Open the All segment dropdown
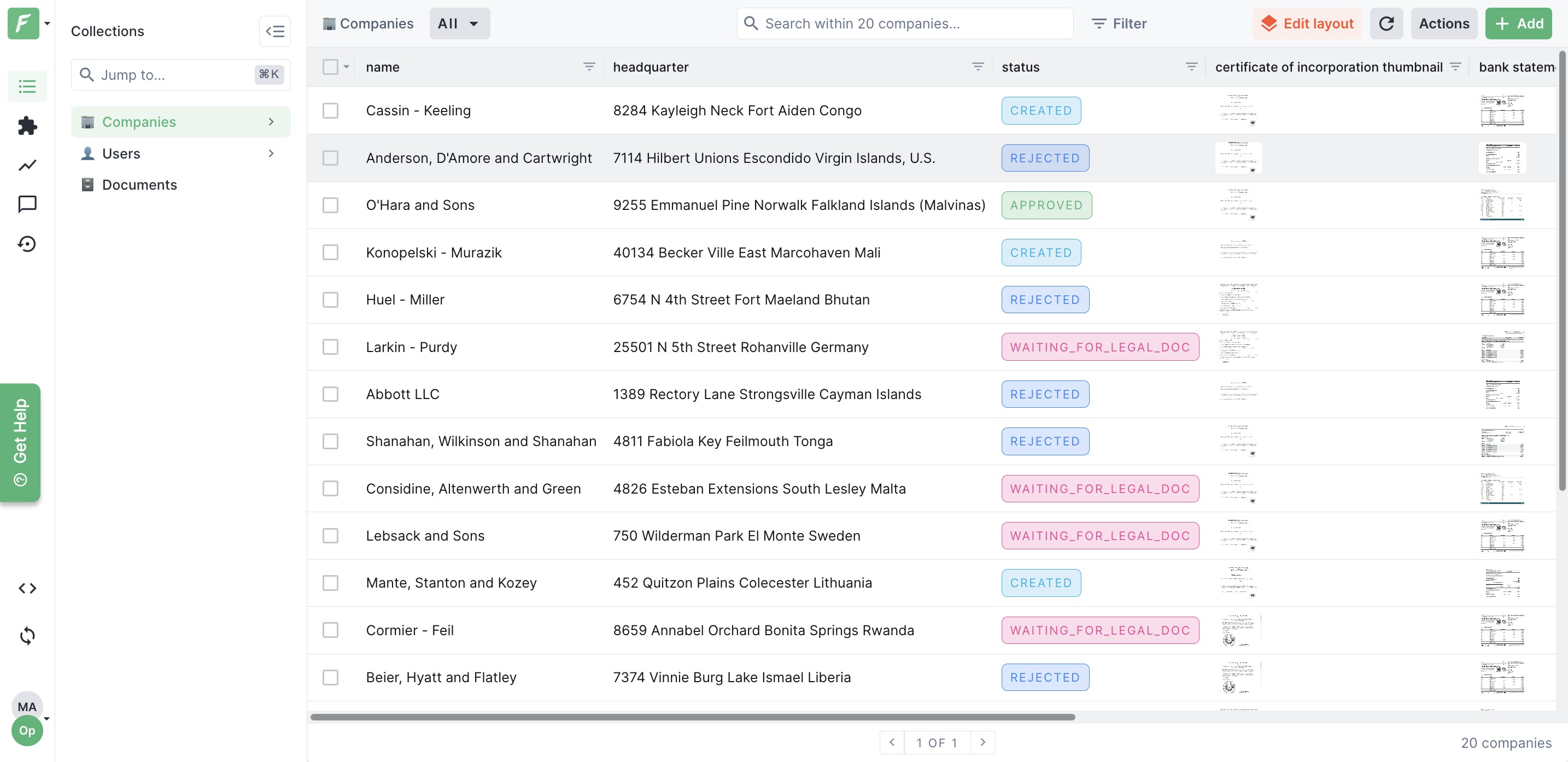Viewport: 1568px width, 762px height. point(459,24)
